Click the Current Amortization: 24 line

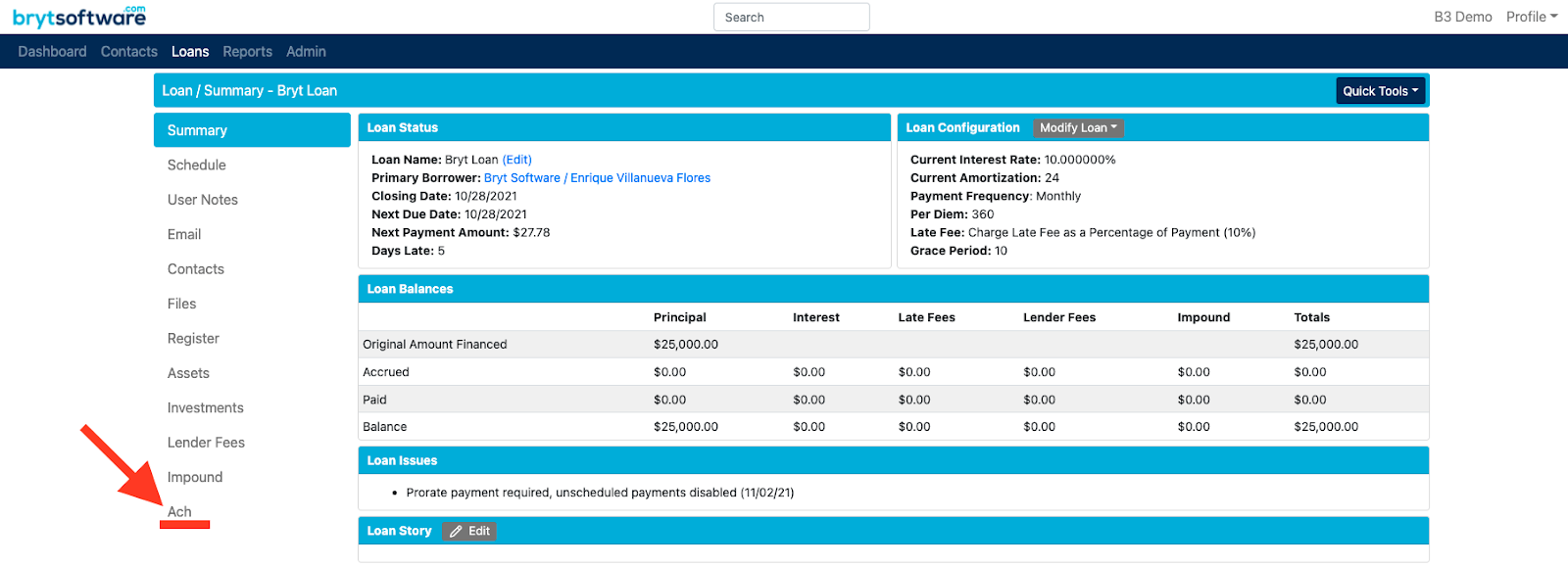coord(985,178)
